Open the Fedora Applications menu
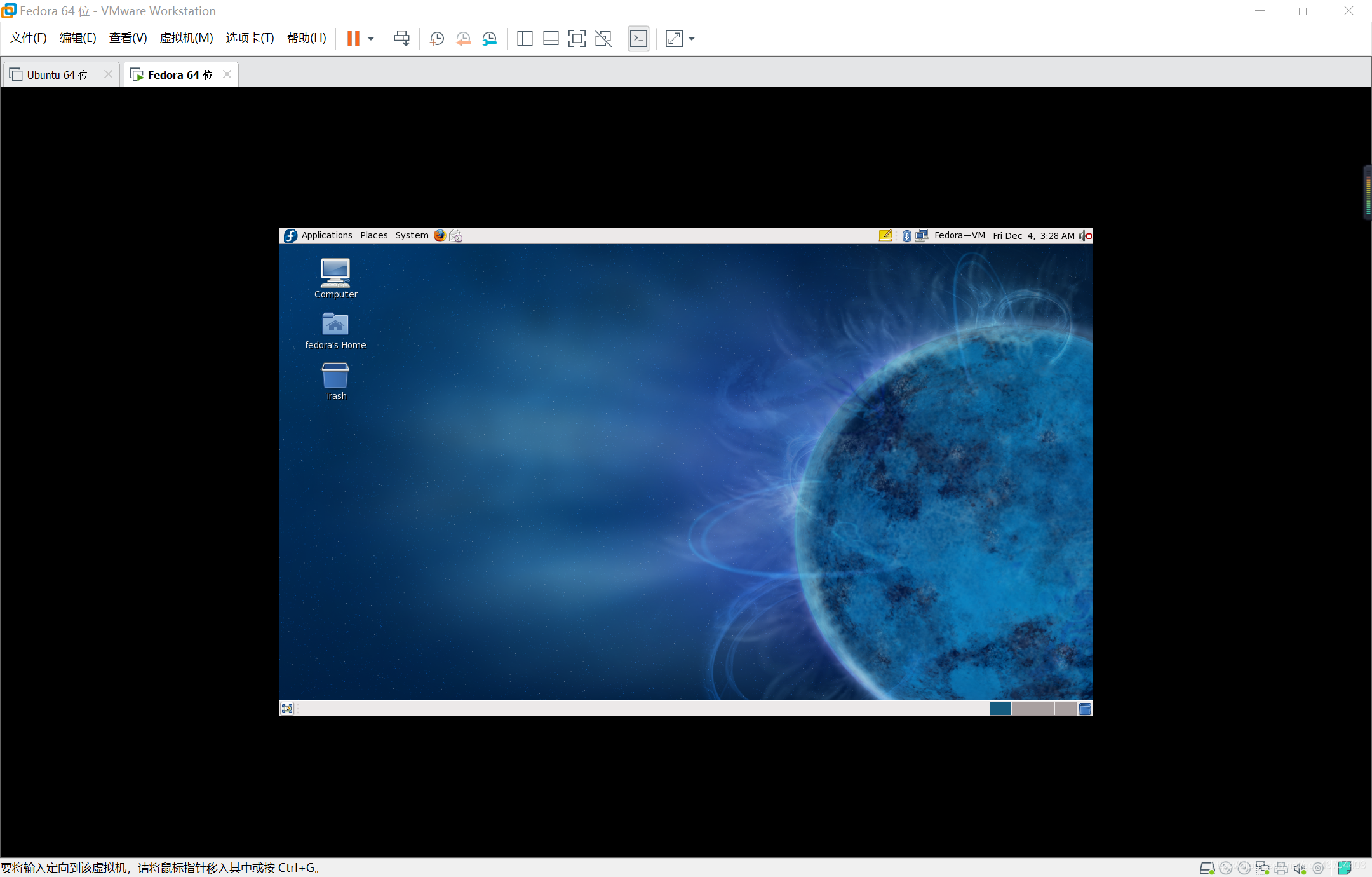The height and width of the screenshot is (877, 1372). (x=326, y=236)
